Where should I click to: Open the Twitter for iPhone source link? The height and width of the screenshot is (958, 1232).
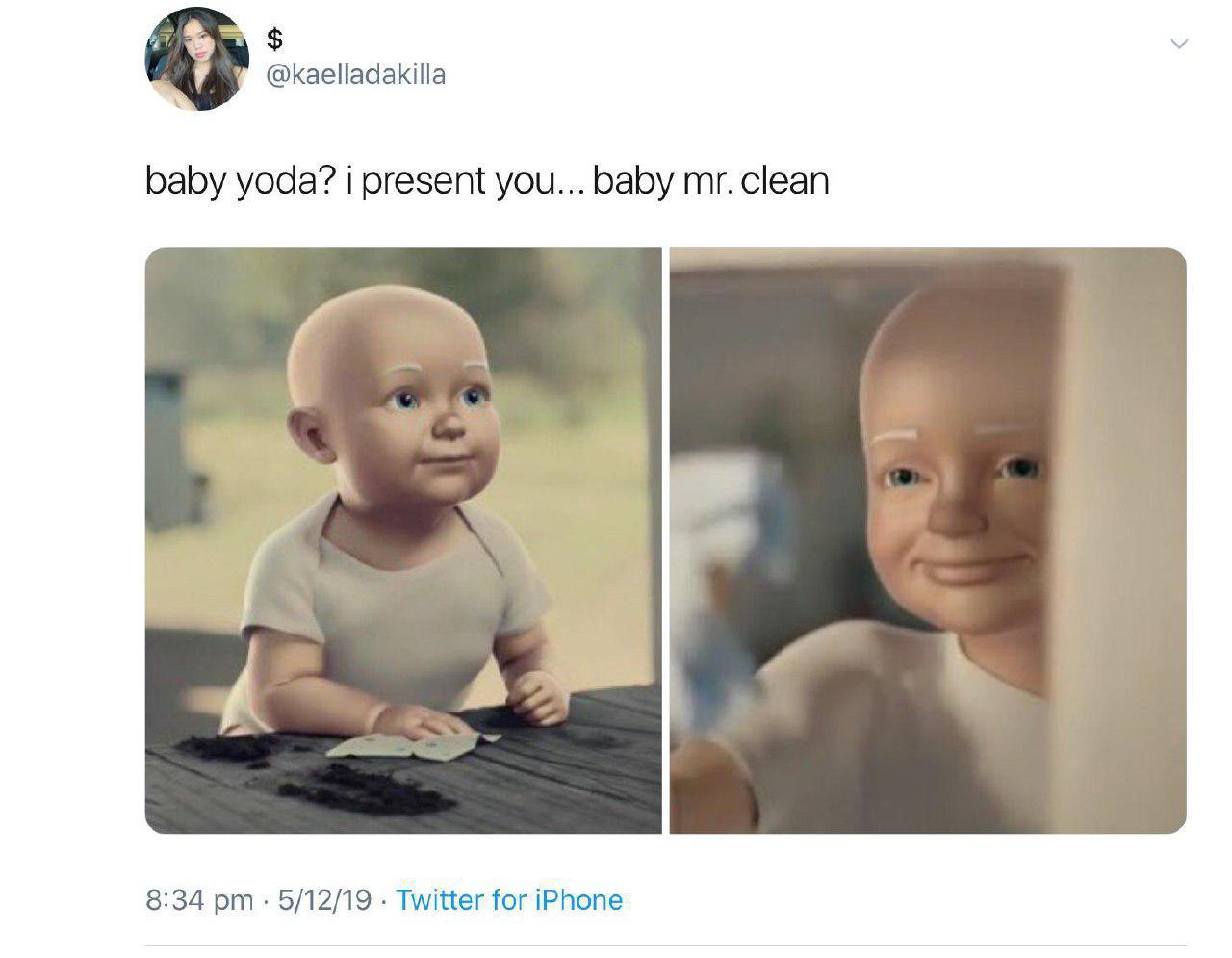pos(509,900)
